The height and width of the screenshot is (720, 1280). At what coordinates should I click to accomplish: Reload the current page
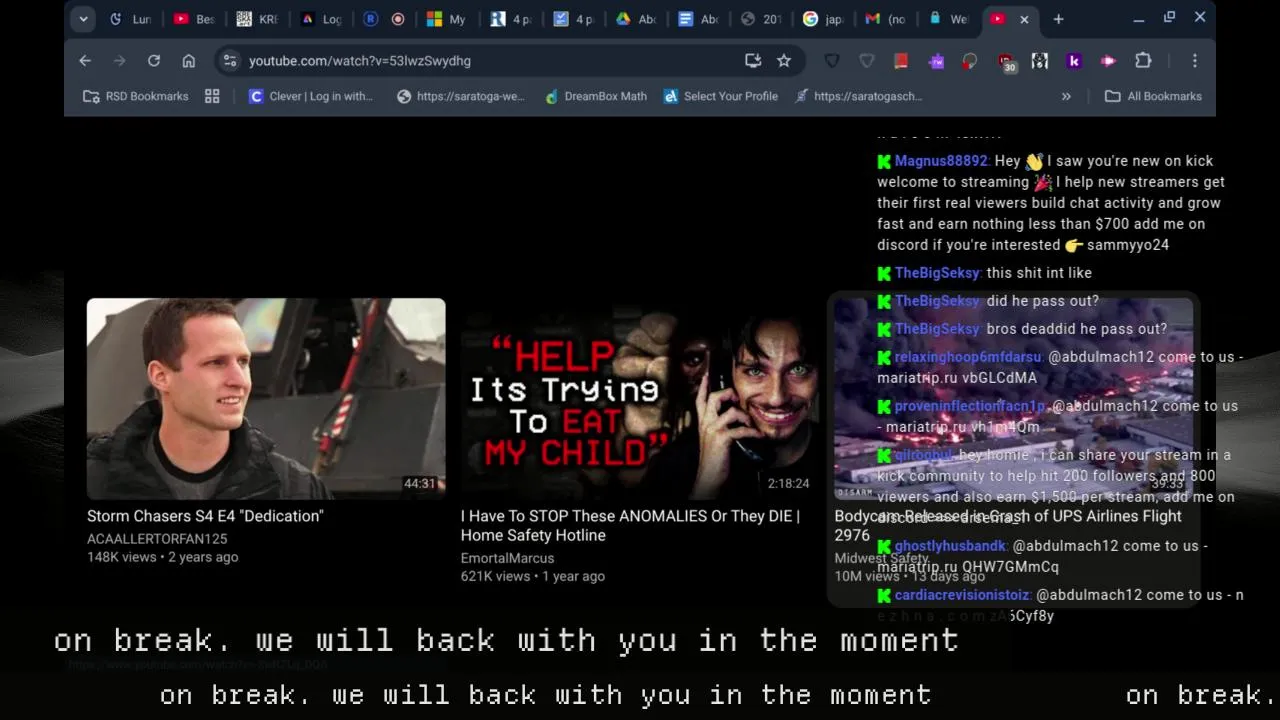tap(154, 61)
